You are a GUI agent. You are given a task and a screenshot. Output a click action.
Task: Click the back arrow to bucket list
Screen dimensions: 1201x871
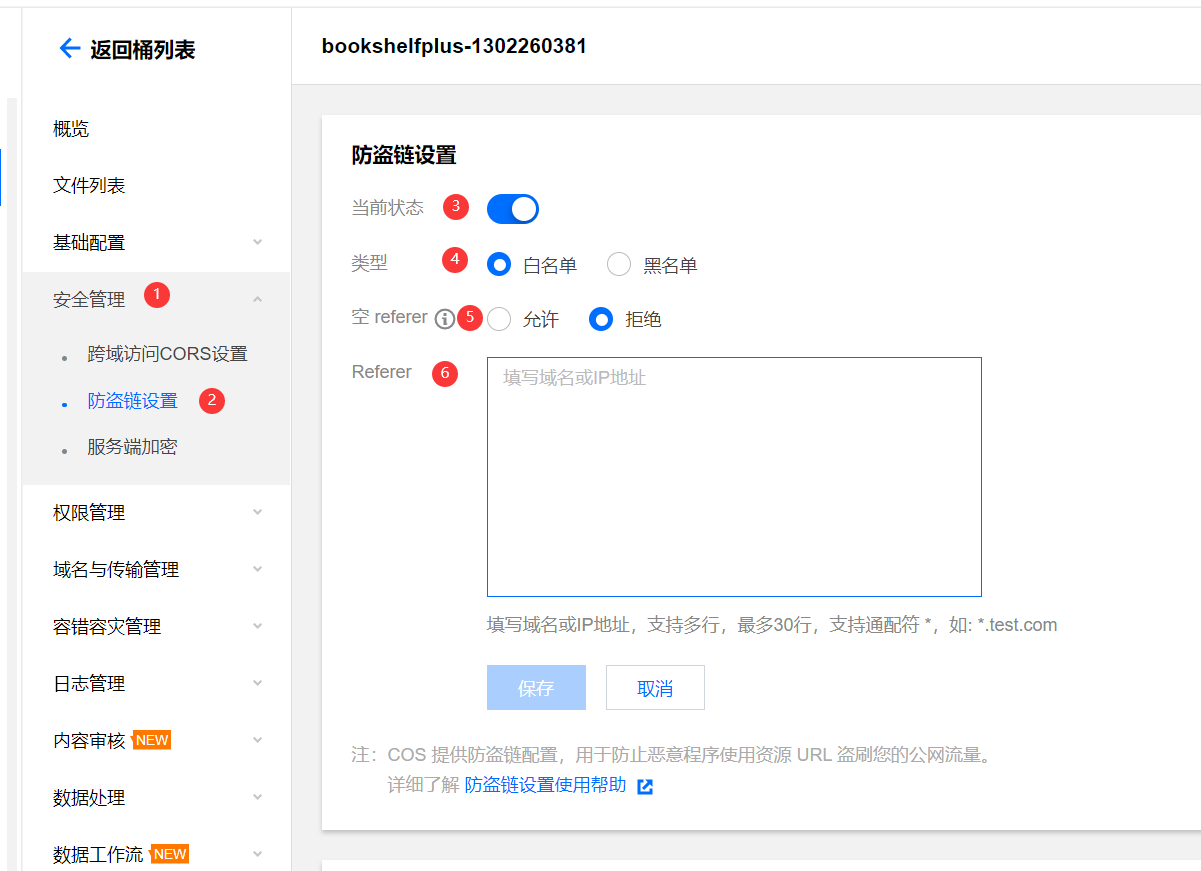point(69,48)
